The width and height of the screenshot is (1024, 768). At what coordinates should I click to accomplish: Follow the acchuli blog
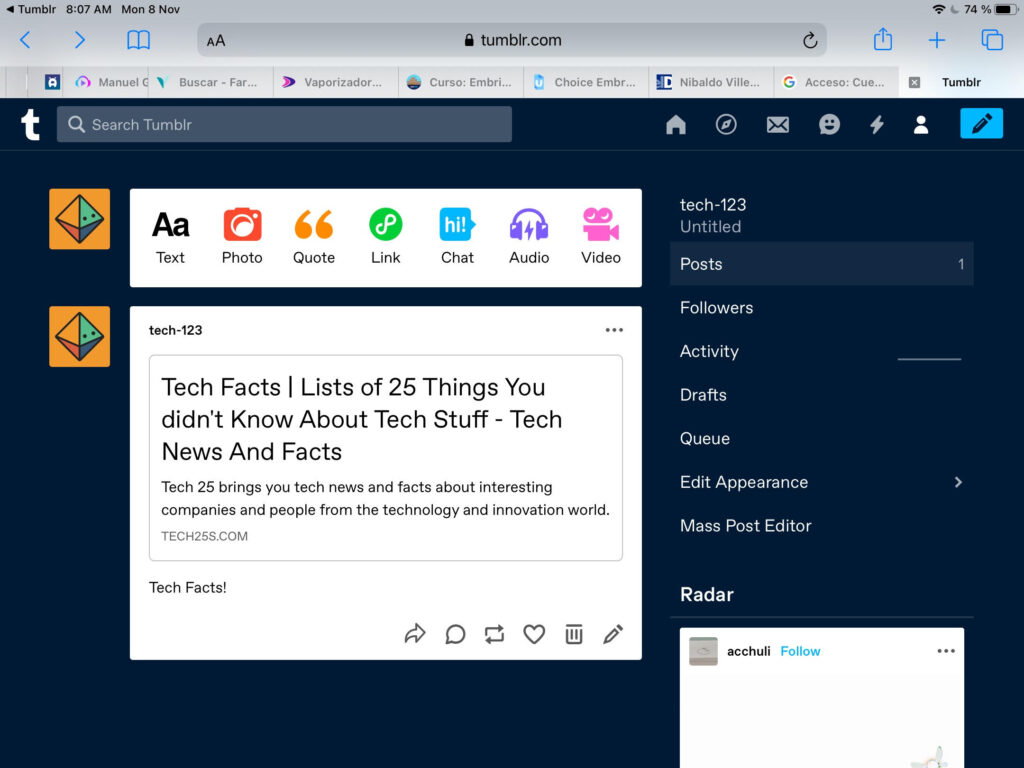tap(800, 651)
